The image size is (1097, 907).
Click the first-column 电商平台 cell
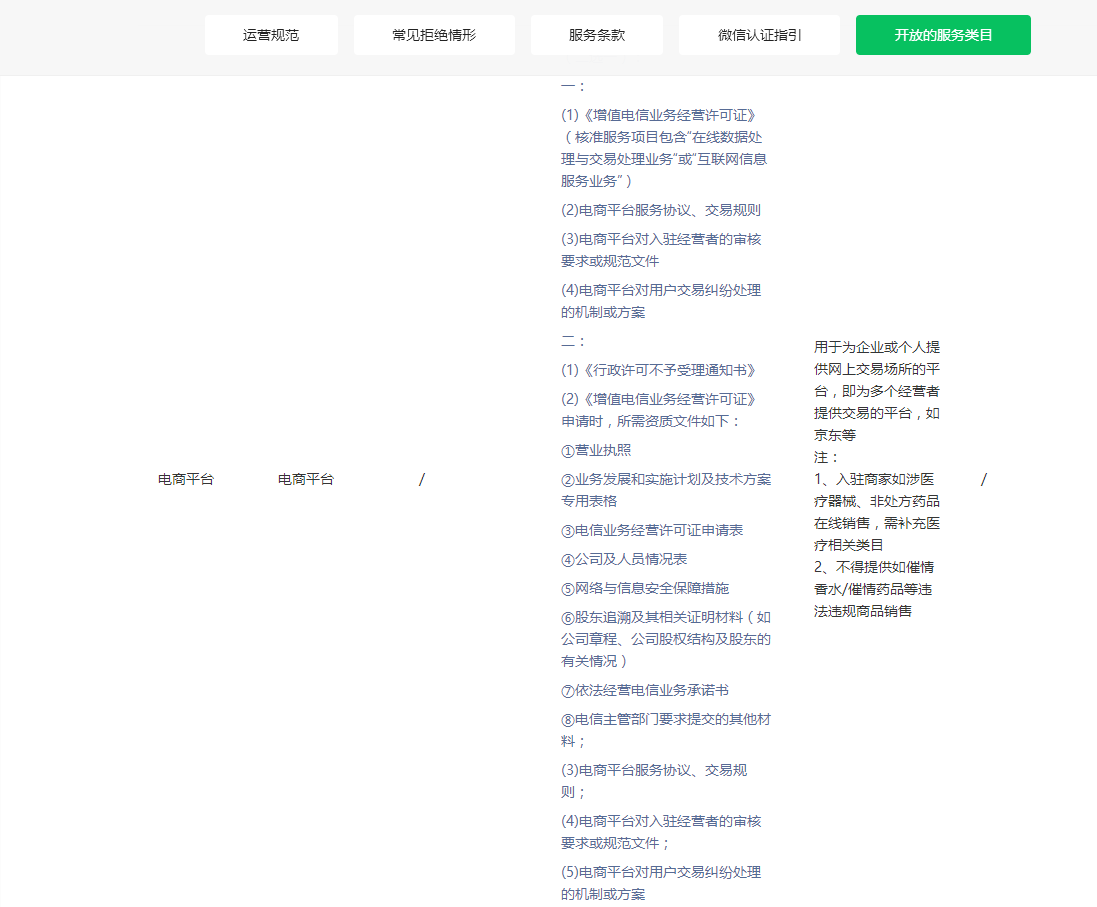(185, 479)
